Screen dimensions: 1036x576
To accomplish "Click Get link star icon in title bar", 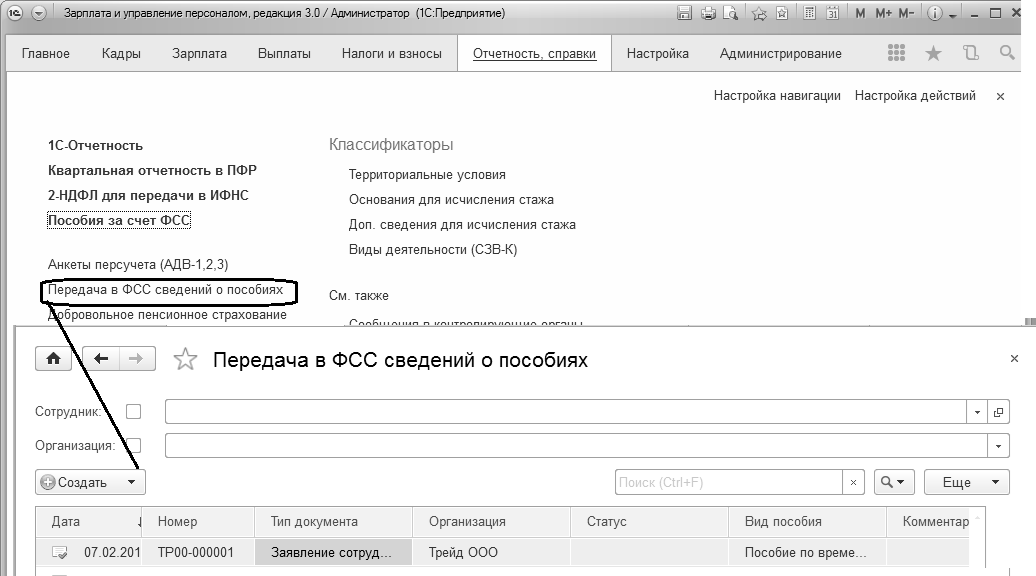I will click(760, 13).
